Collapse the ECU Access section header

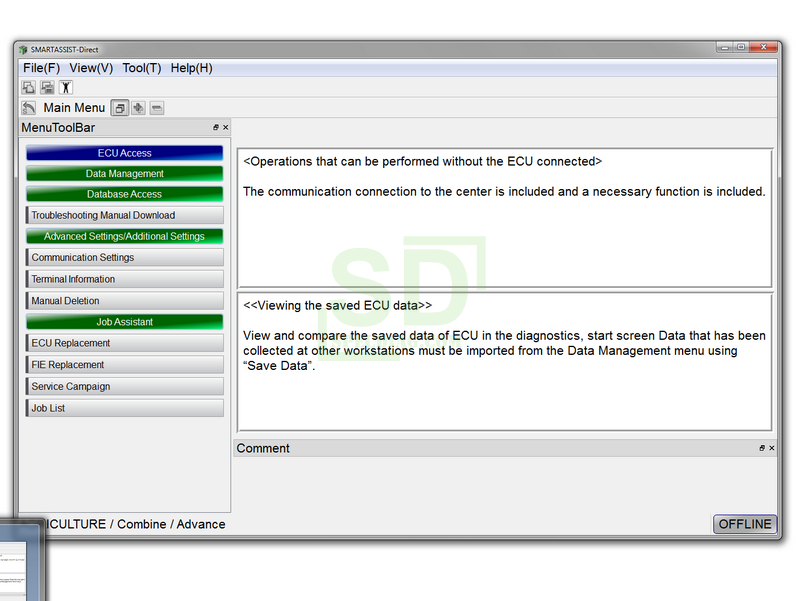point(125,153)
